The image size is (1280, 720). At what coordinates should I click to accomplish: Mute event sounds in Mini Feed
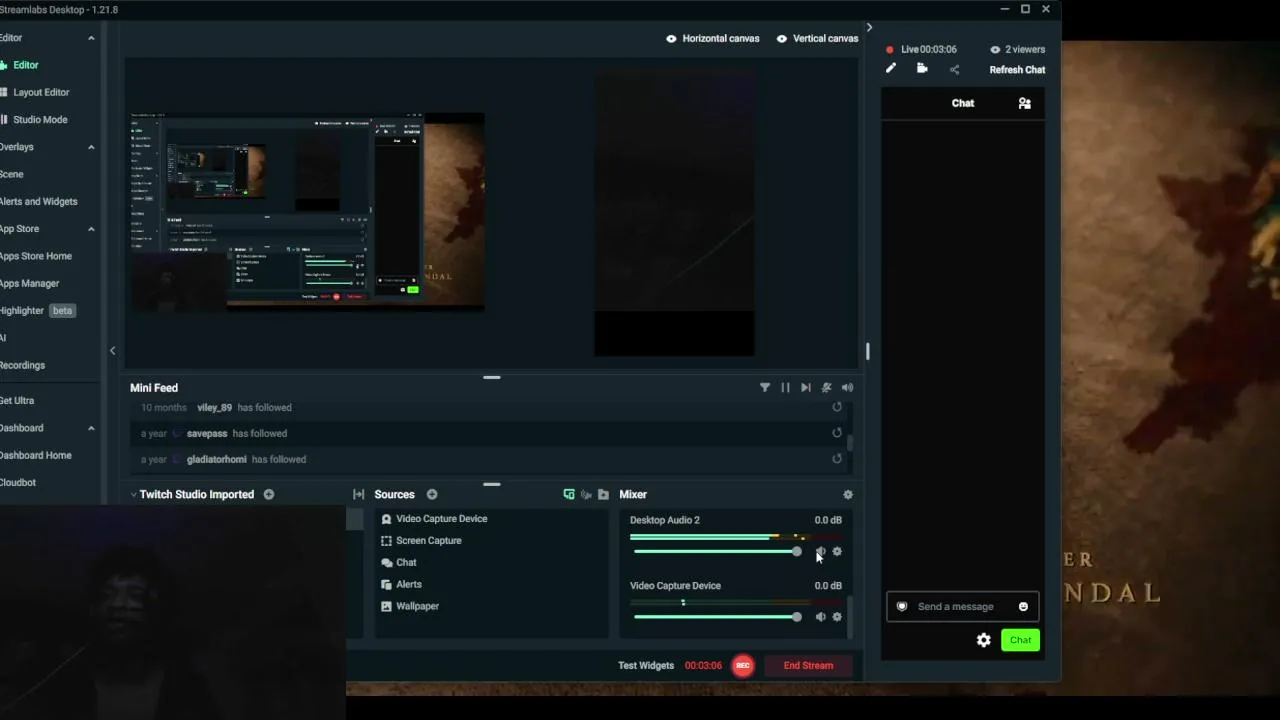click(827, 388)
